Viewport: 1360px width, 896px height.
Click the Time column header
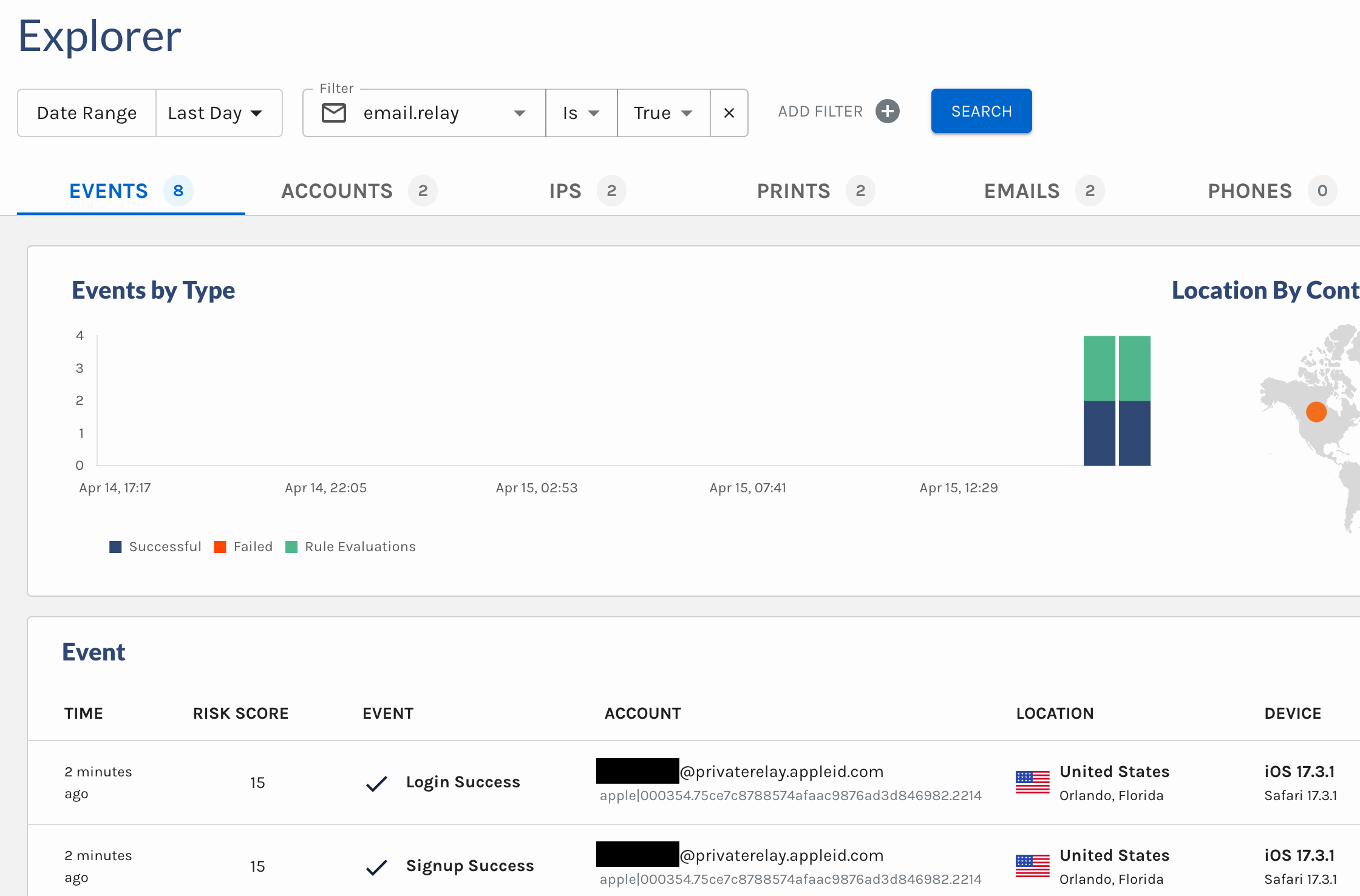84,713
